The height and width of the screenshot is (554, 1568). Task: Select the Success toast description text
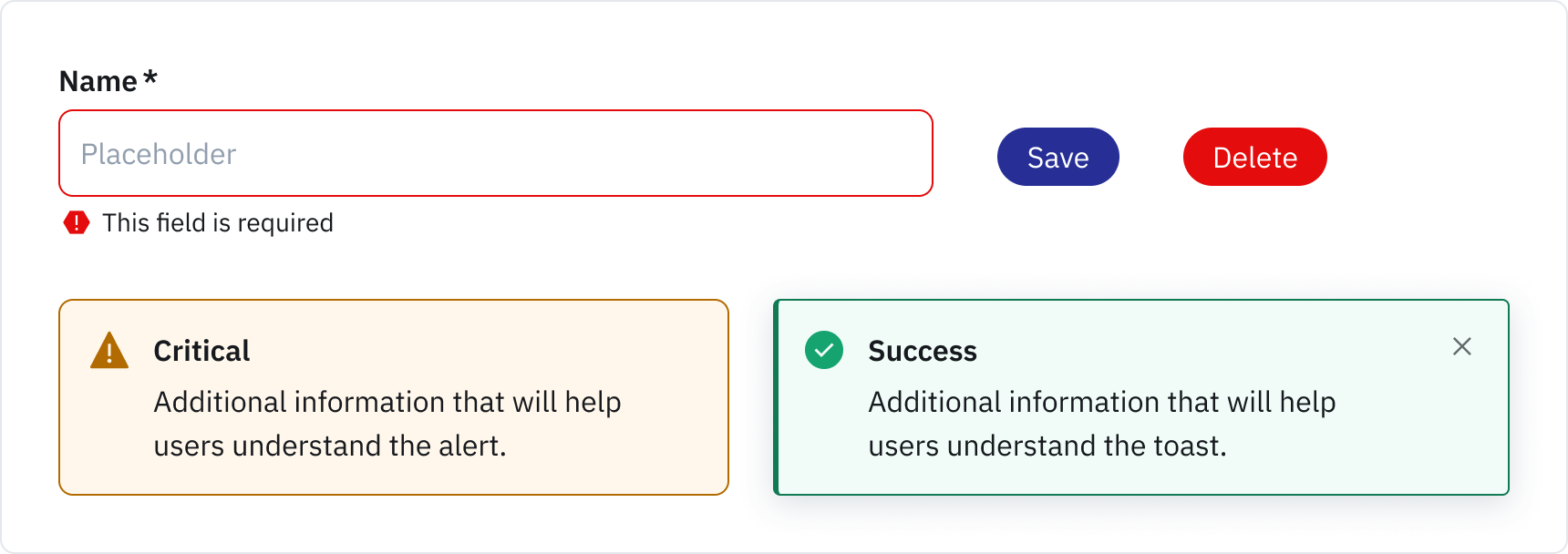point(1101,423)
